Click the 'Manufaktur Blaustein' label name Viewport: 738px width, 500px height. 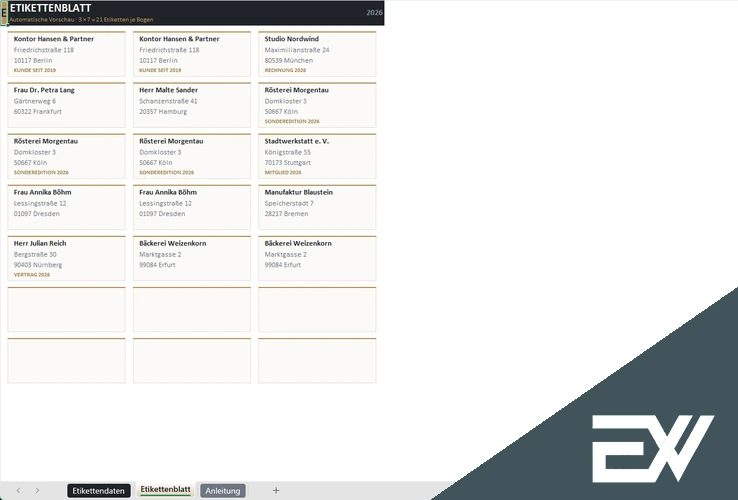(x=298, y=192)
